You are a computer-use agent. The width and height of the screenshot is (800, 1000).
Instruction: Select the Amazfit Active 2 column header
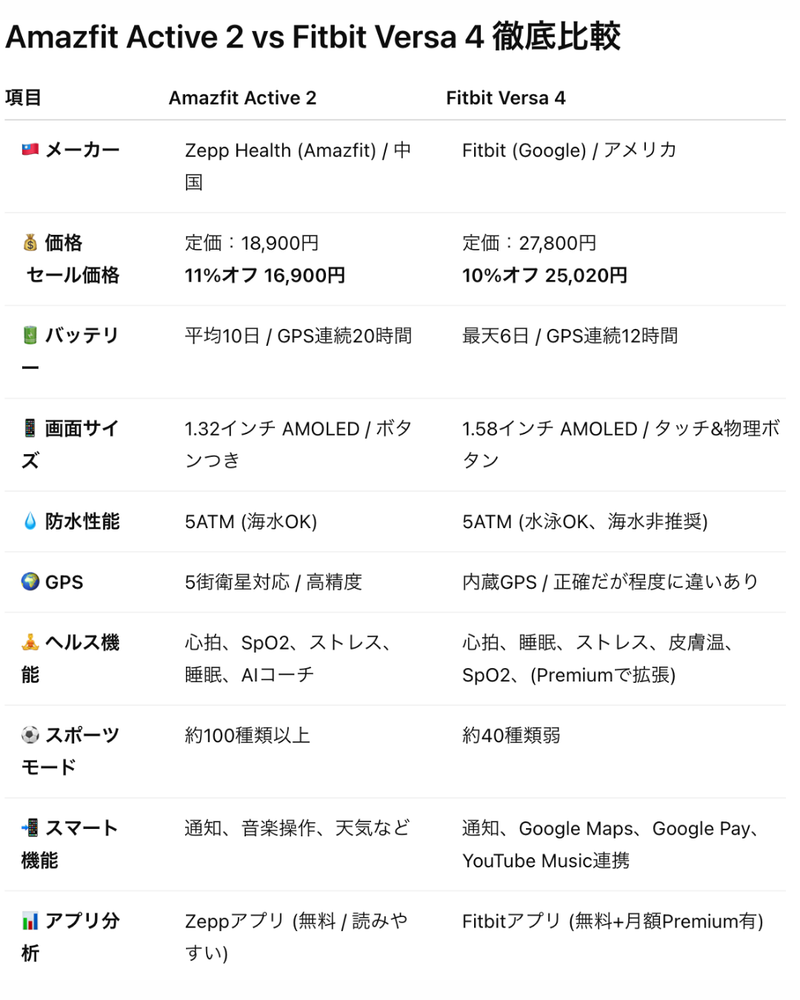point(242,98)
